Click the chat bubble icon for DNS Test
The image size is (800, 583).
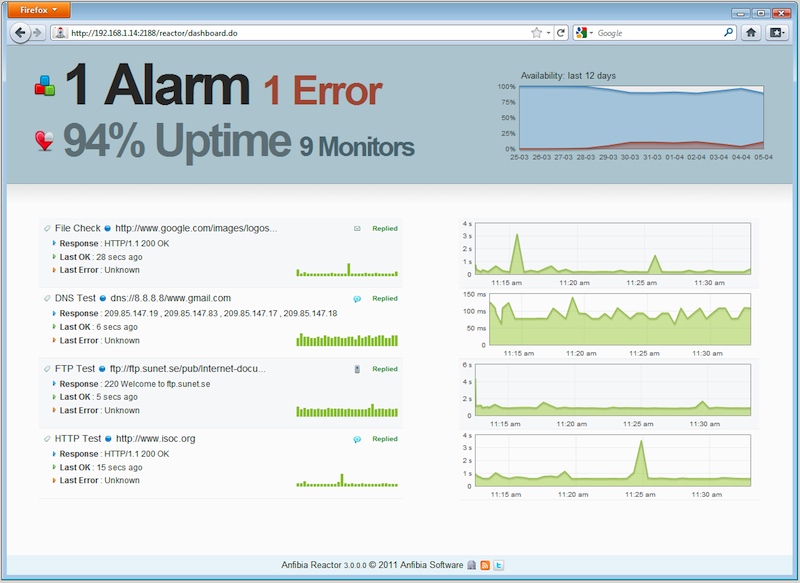pos(357,299)
